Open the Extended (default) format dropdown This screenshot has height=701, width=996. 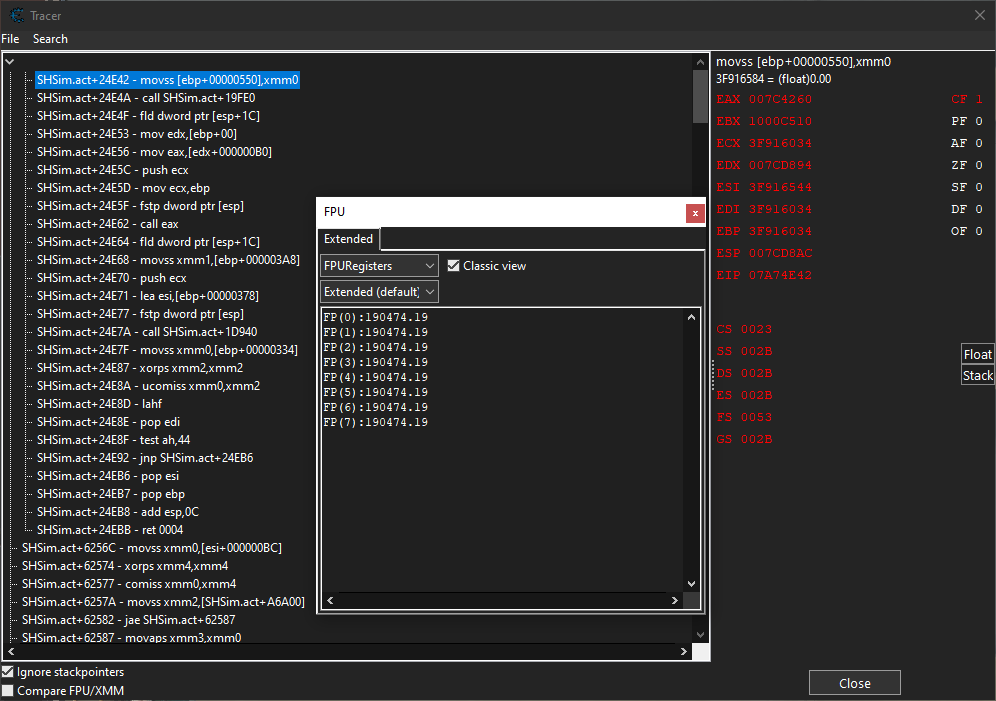(x=379, y=292)
